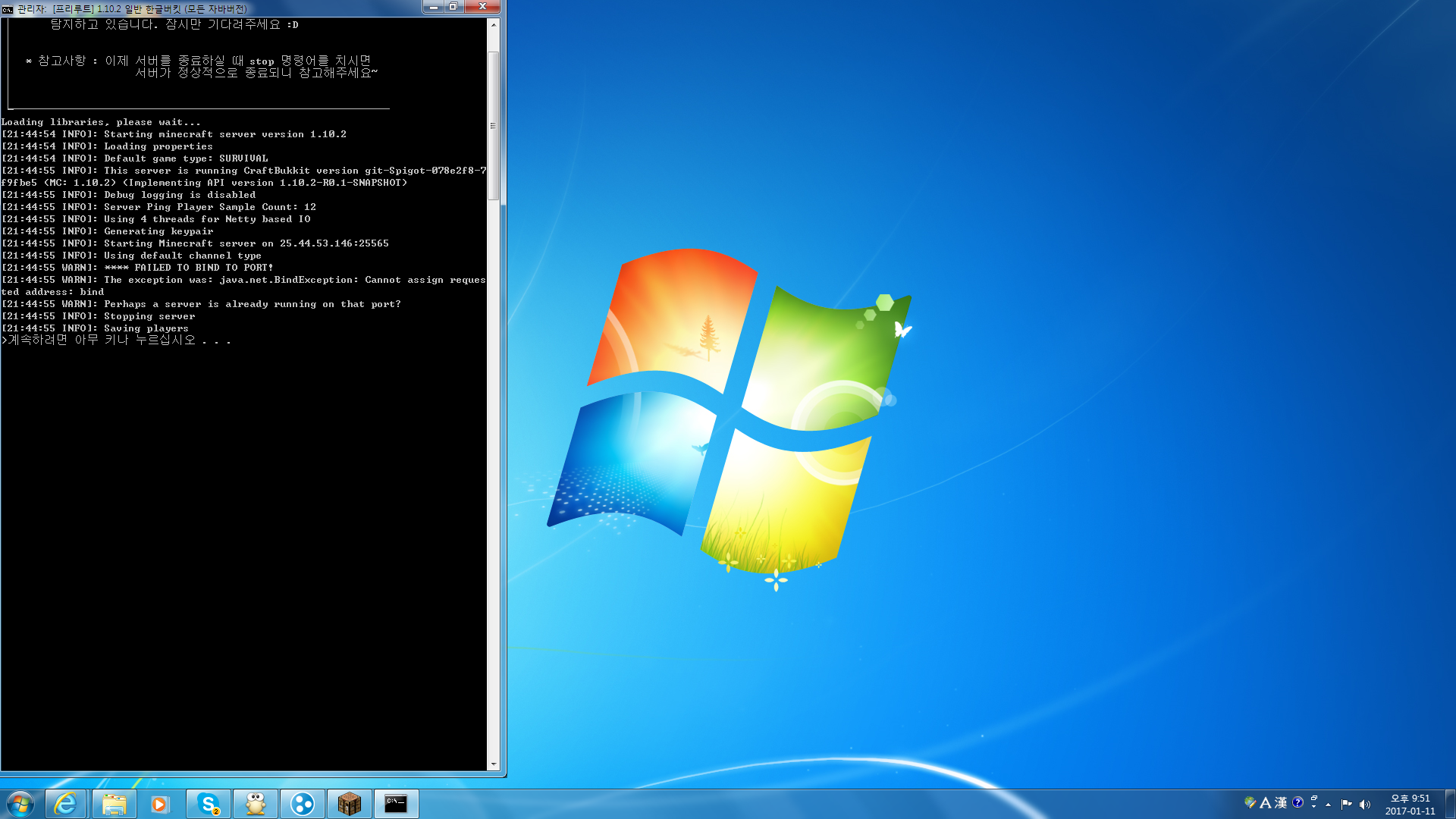
Task: Click the 'Generating keypair' log line
Action: click(x=108, y=231)
